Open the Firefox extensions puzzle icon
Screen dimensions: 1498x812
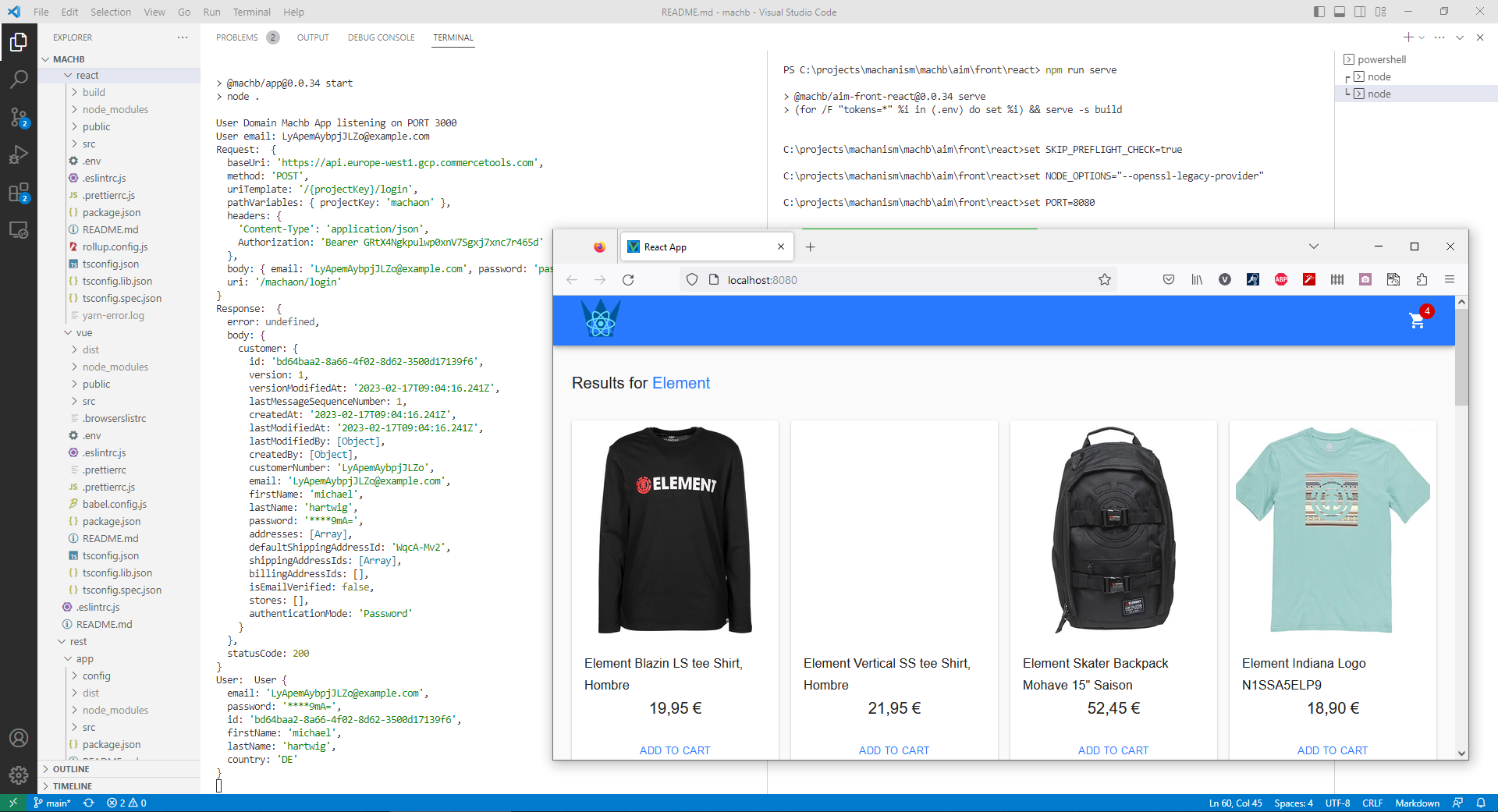(1422, 279)
